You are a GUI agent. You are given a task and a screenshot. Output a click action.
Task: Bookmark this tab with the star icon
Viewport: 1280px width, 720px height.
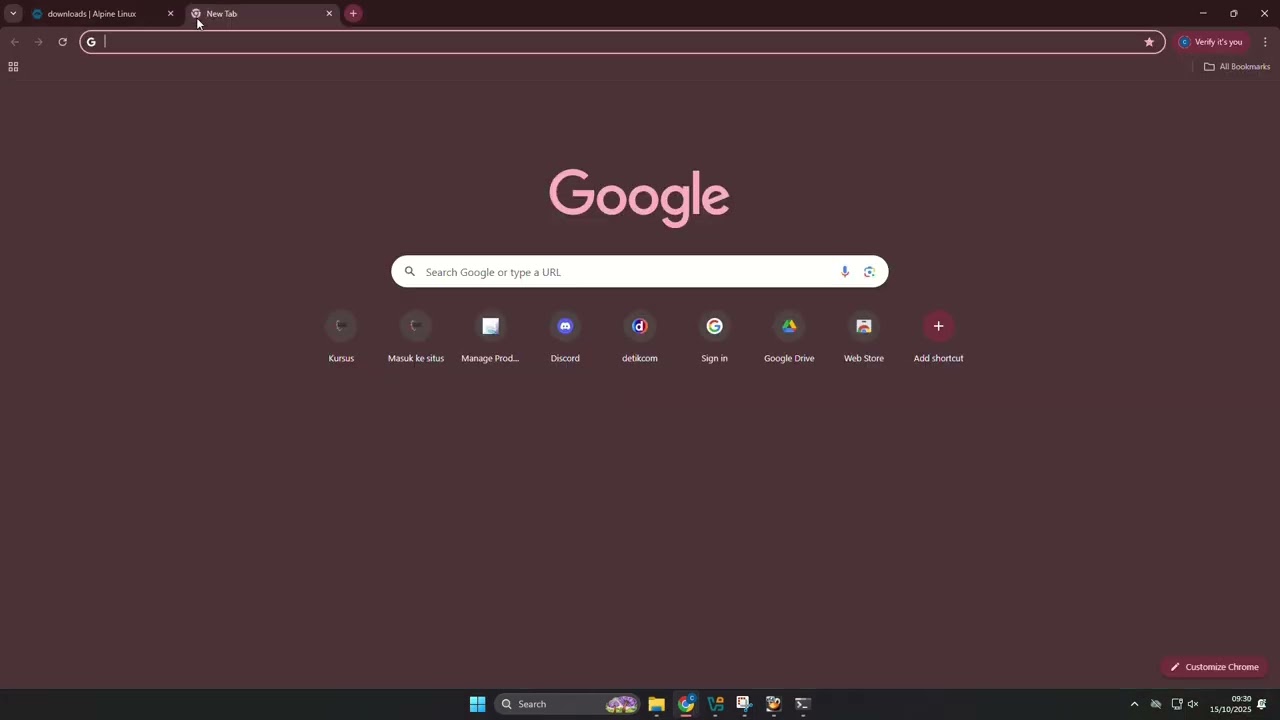point(1149,42)
